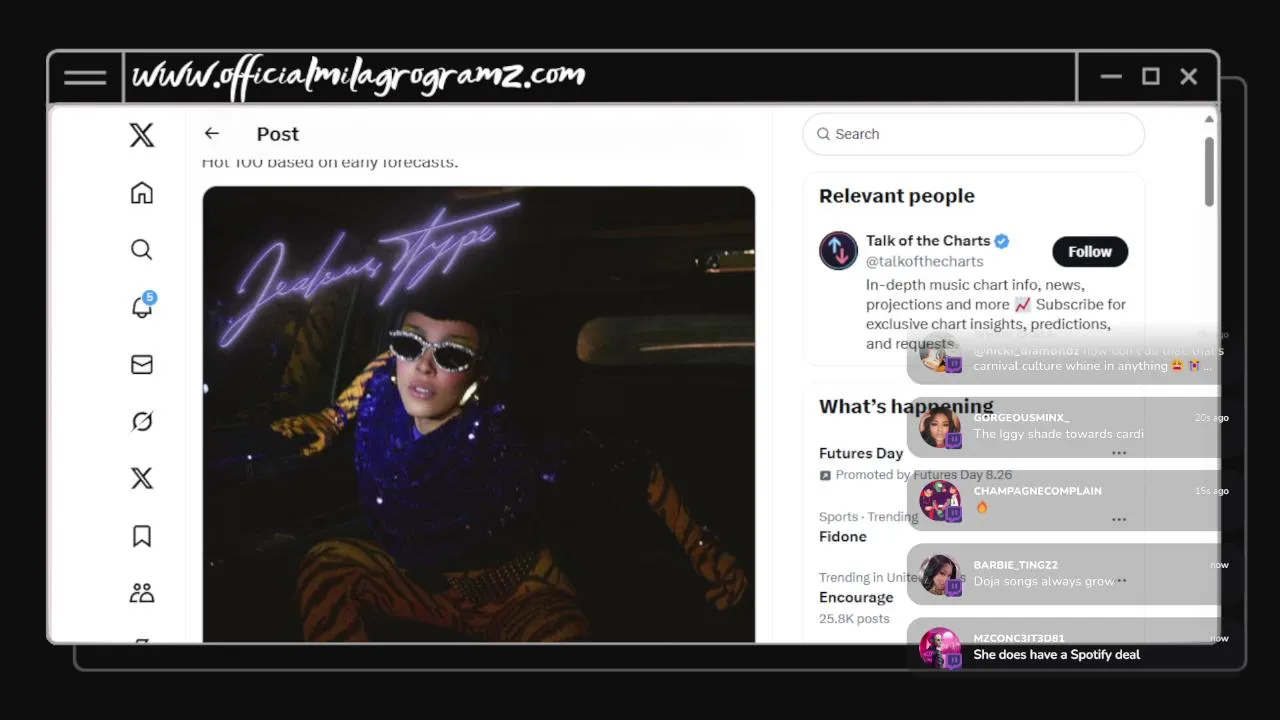The height and width of the screenshot is (720, 1280).
Task: Click the Post page heading
Action: point(278,134)
